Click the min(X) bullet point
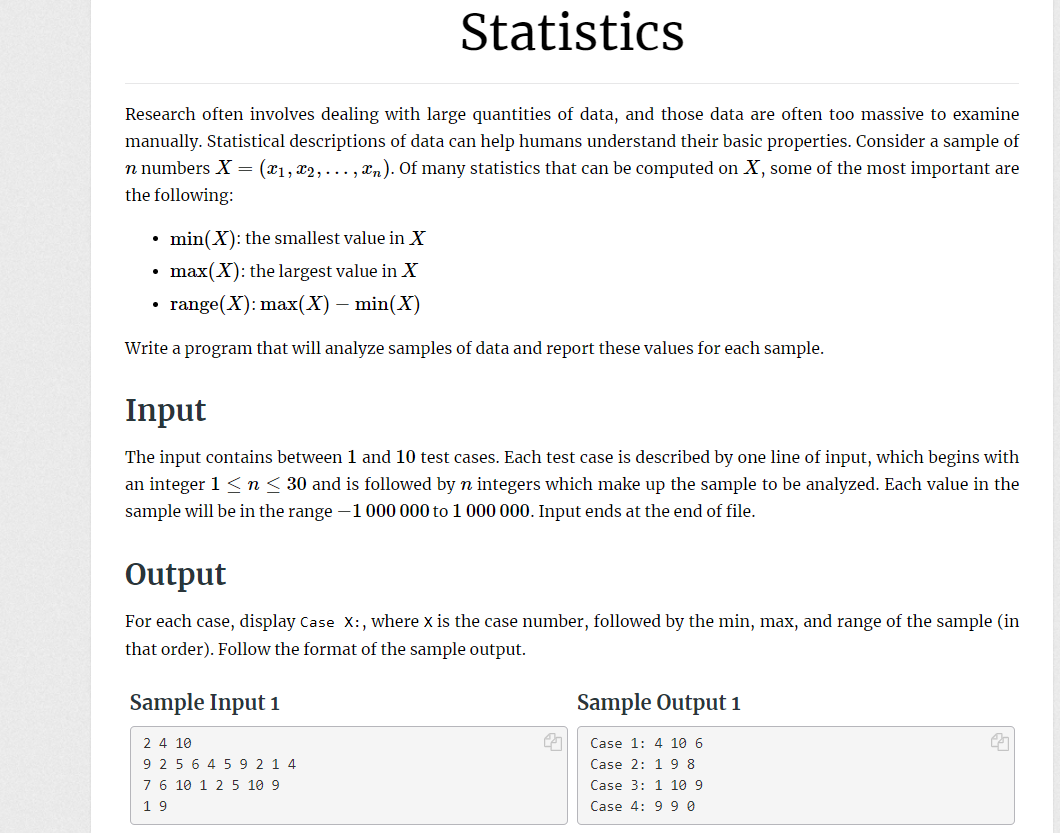Image resolution: width=1060 pixels, height=833 pixels. 297,238
